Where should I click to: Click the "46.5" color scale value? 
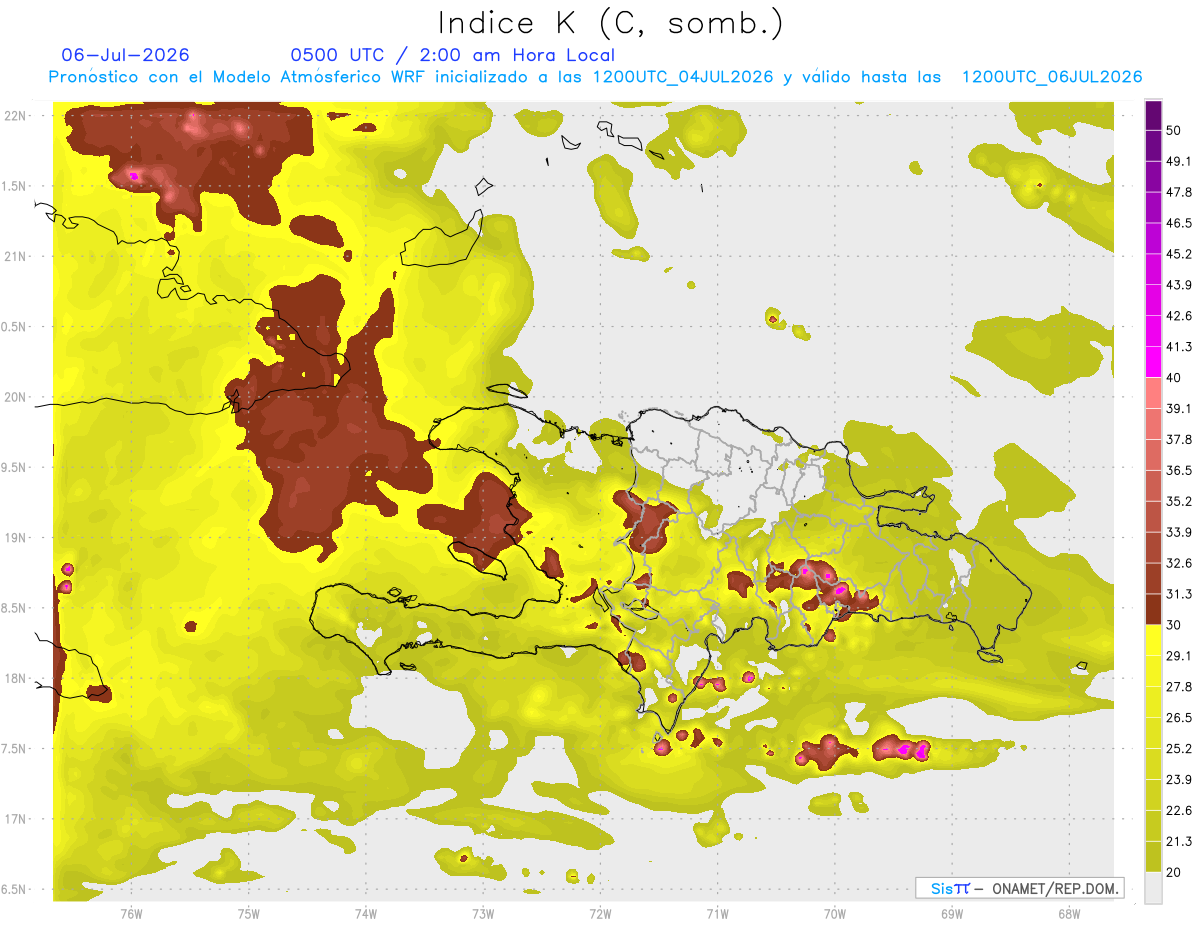coord(1179,223)
